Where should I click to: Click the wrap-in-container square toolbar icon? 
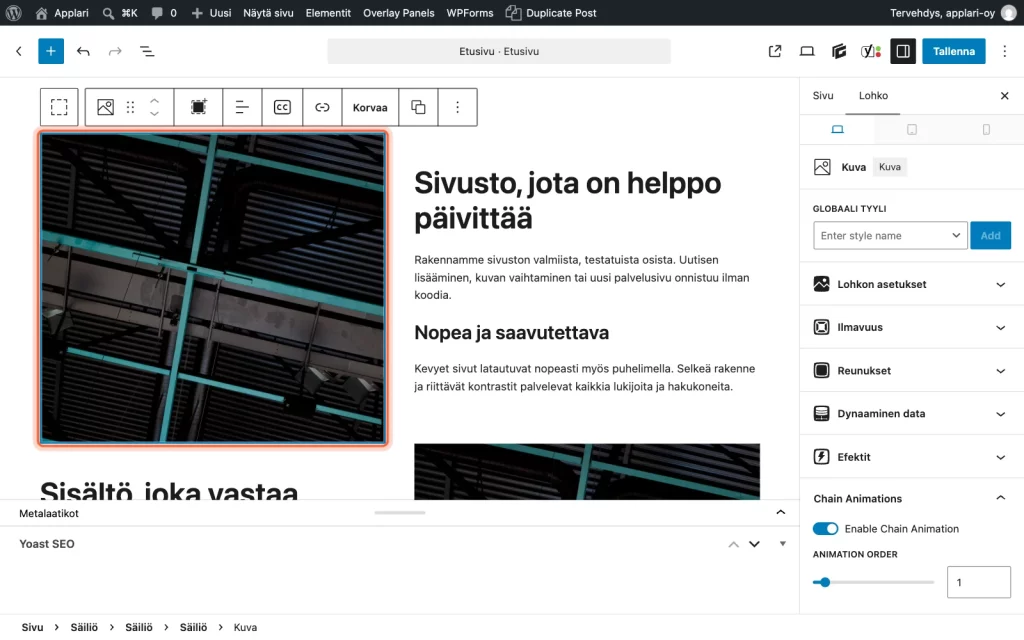(199, 107)
